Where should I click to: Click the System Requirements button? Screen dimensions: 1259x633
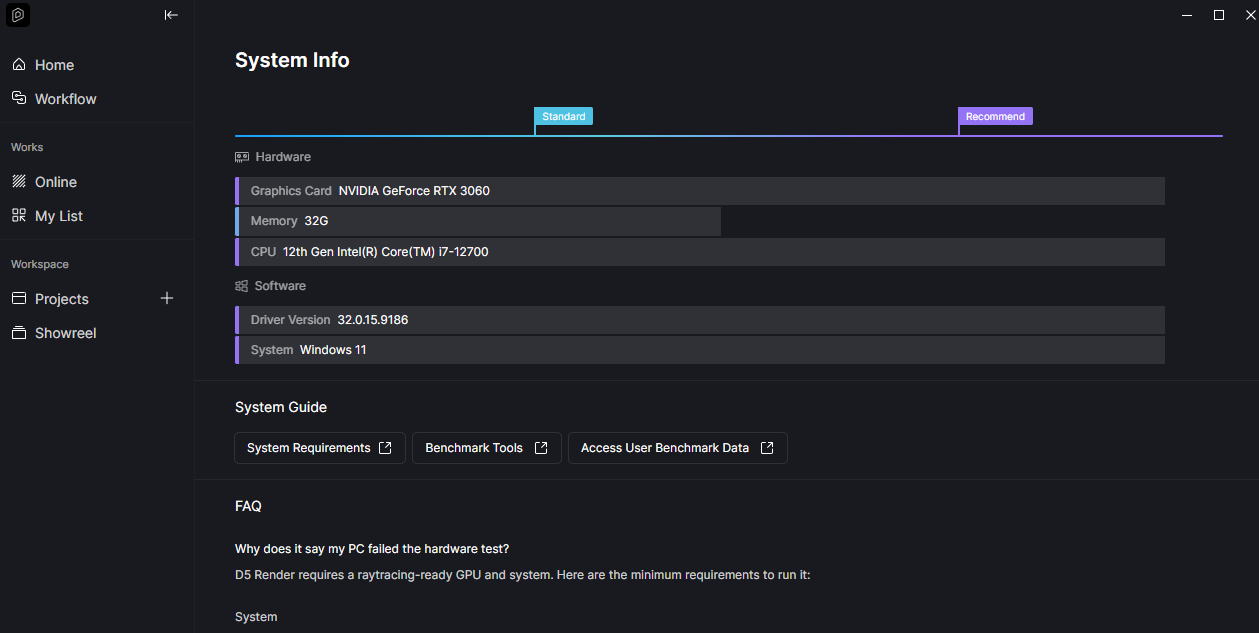coord(319,448)
